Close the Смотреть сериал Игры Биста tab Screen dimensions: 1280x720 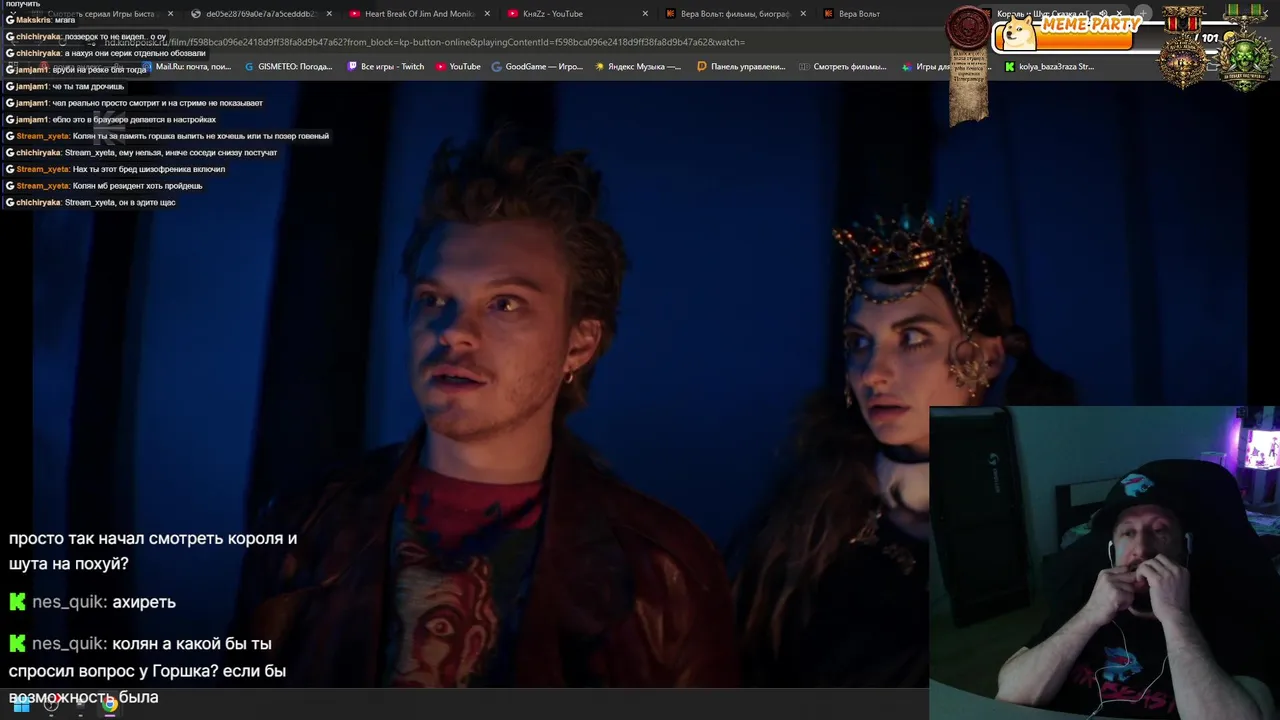tap(171, 14)
